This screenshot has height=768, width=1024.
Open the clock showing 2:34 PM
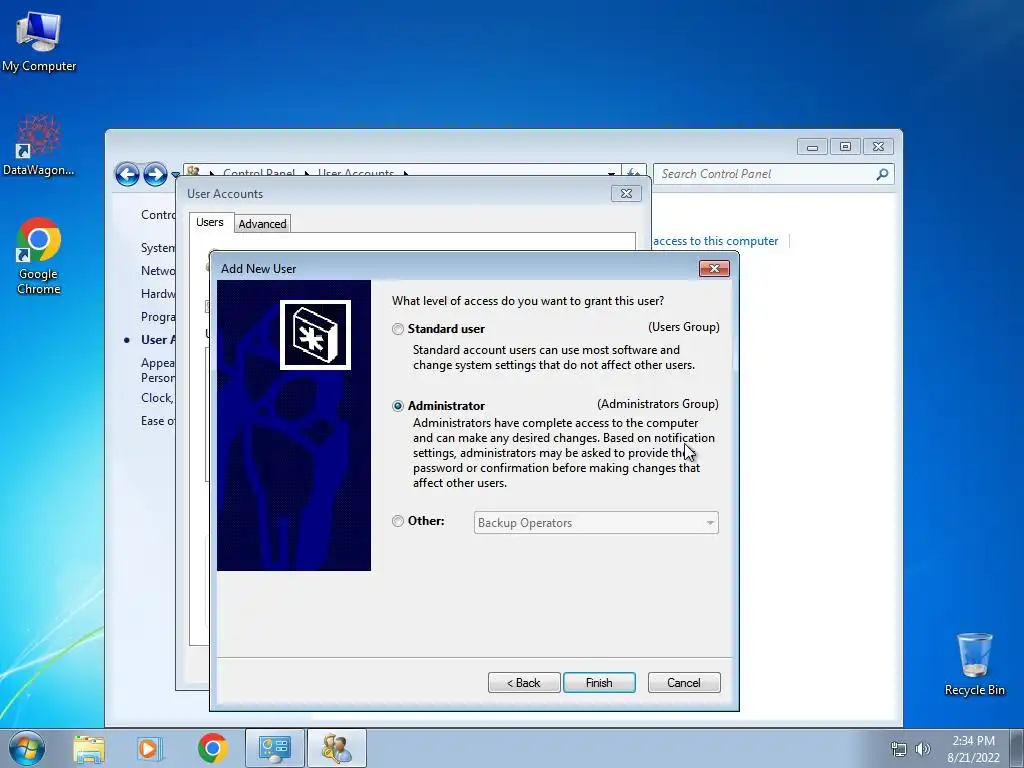pyautogui.click(x=973, y=748)
